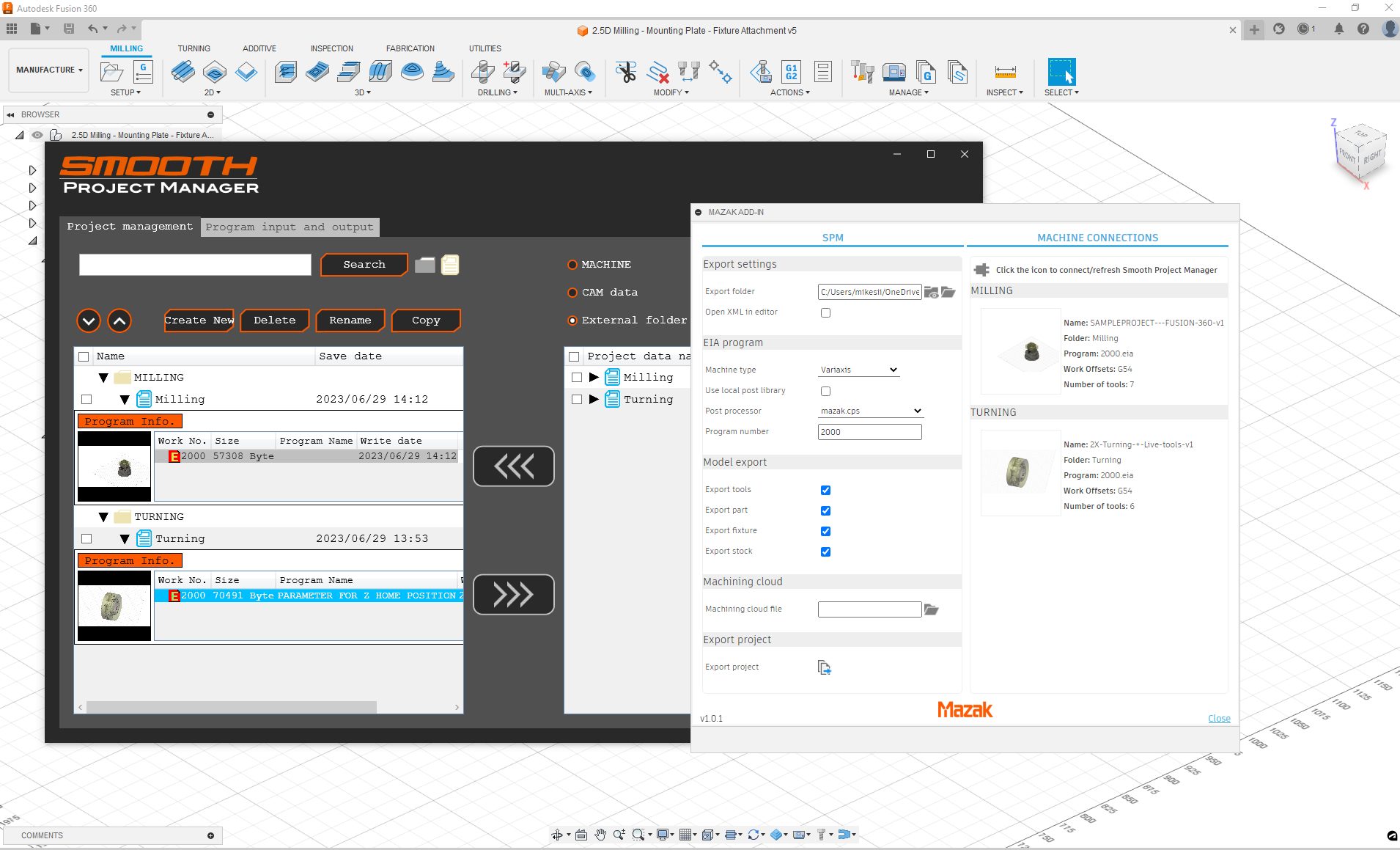Click the G1 G2 Post Process icon
This screenshot has width=1400, height=850.
tap(791, 72)
